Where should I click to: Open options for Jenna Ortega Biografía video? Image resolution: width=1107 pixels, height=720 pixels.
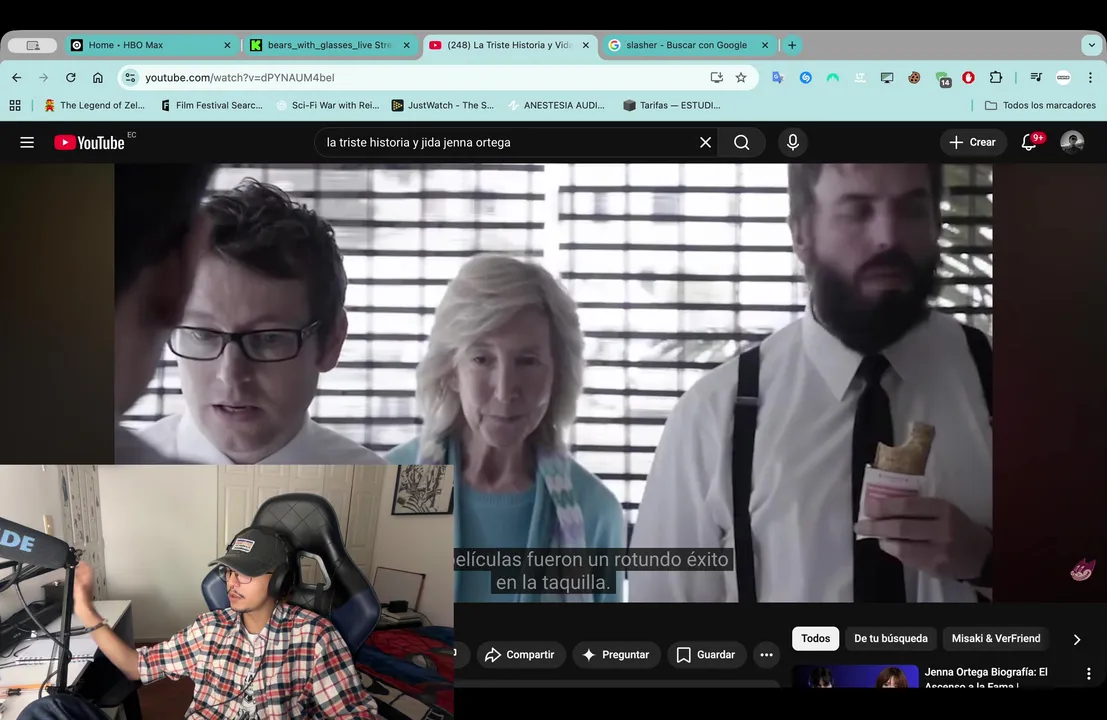[1089, 674]
